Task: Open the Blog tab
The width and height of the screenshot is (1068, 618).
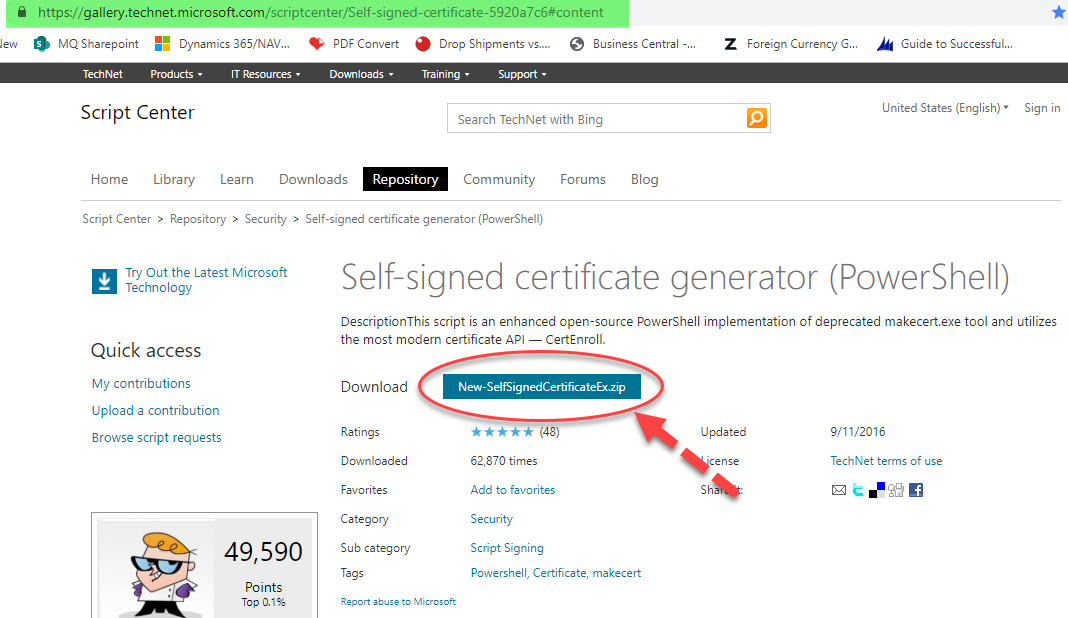Action: pos(644,179)
